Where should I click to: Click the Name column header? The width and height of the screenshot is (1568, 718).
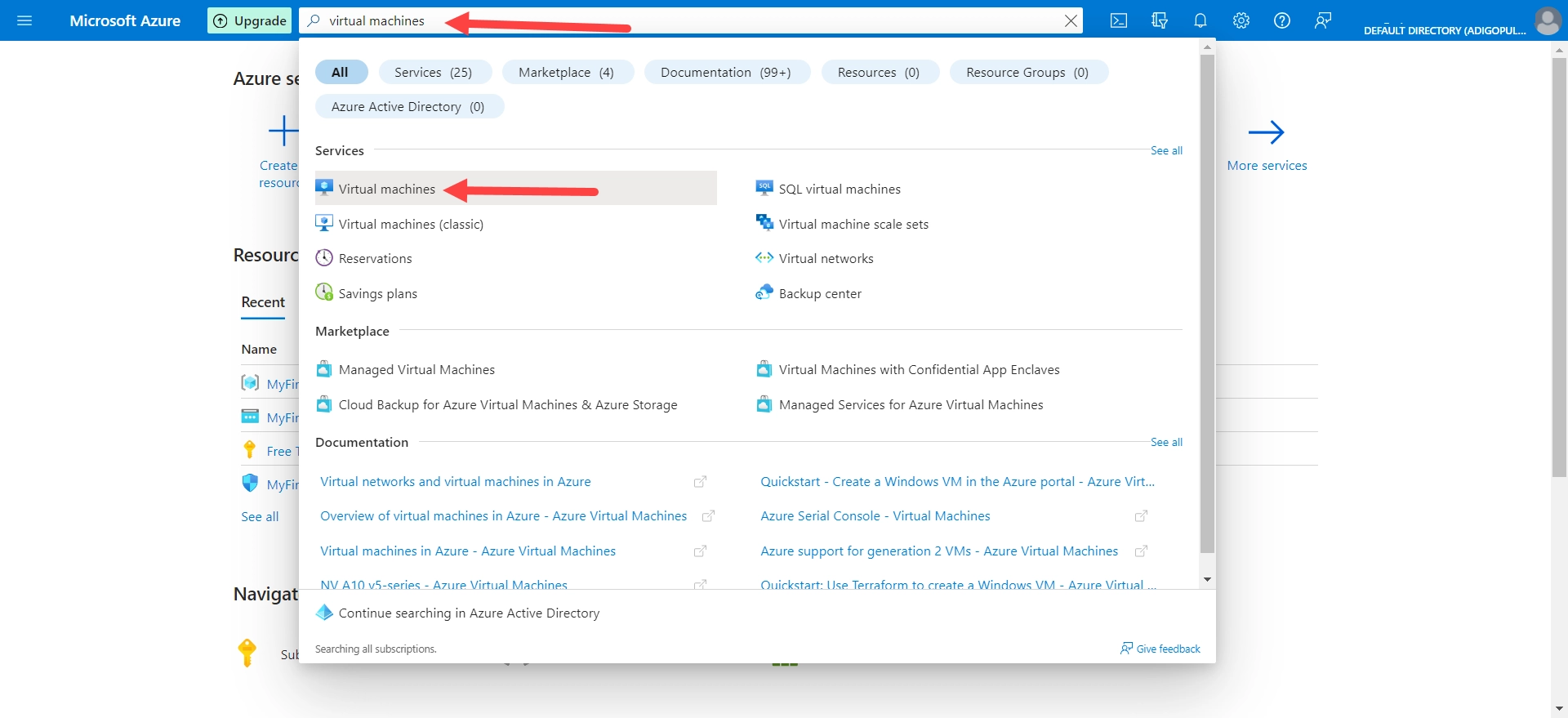259,349
